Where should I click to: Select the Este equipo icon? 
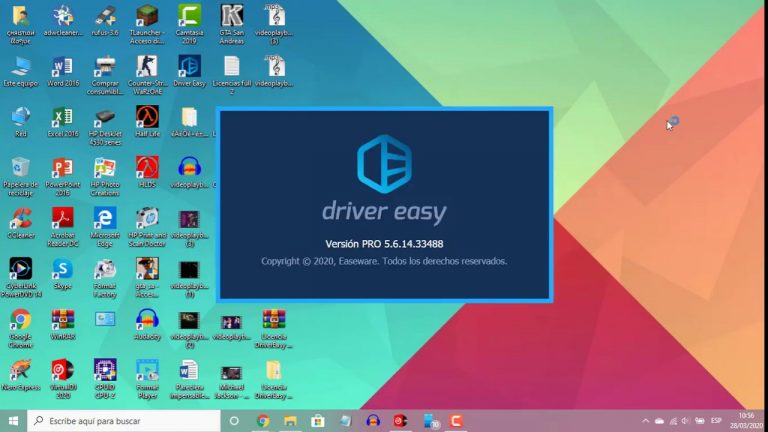coord(21,72)
